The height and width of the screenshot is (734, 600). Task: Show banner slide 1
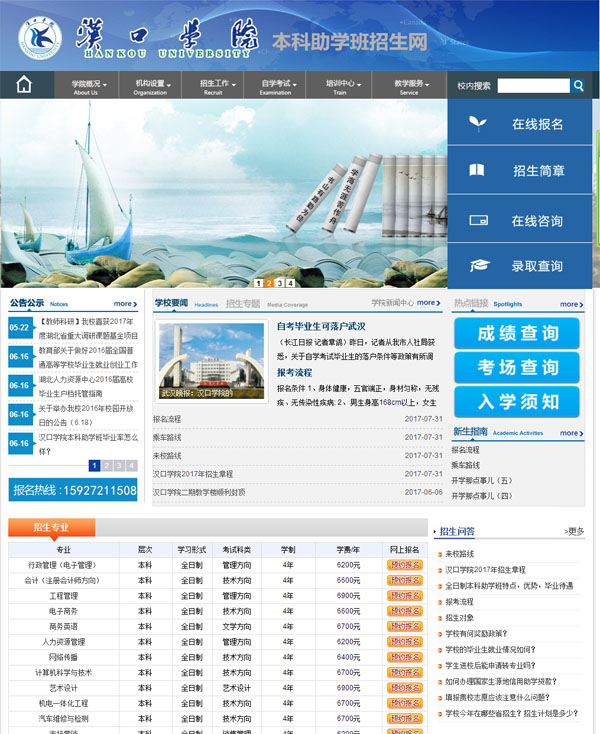[x=258, y=283]
